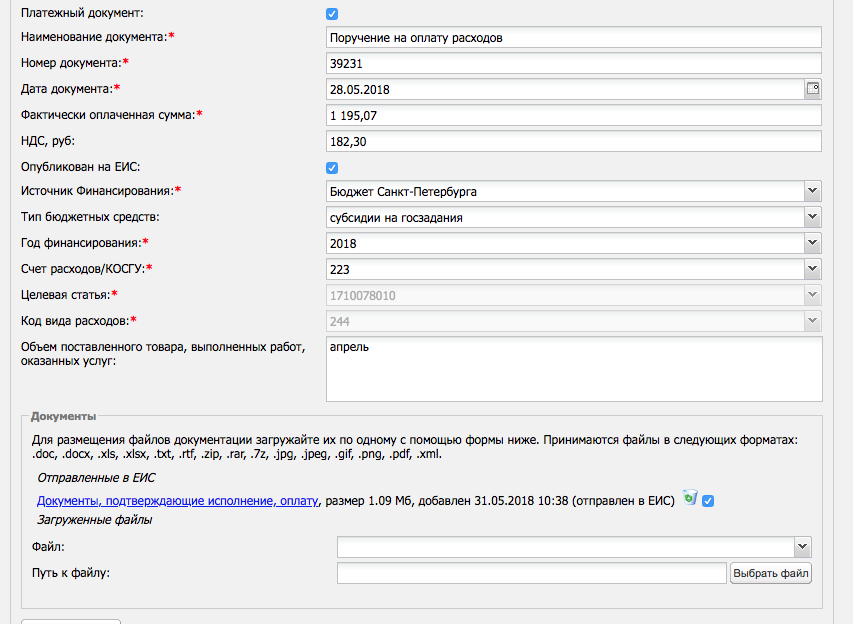Toggle checkbox next to the sent ЕИС document

click(x=708, y=501)
